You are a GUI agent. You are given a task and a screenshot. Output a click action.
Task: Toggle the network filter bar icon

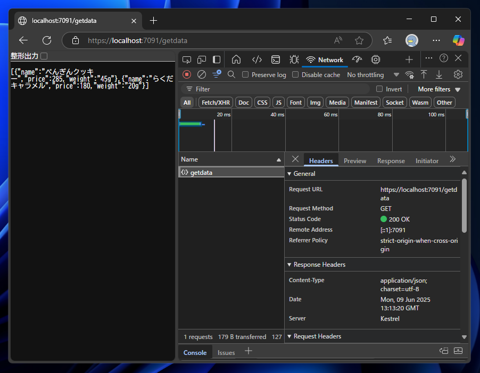(x=217, y=74)
